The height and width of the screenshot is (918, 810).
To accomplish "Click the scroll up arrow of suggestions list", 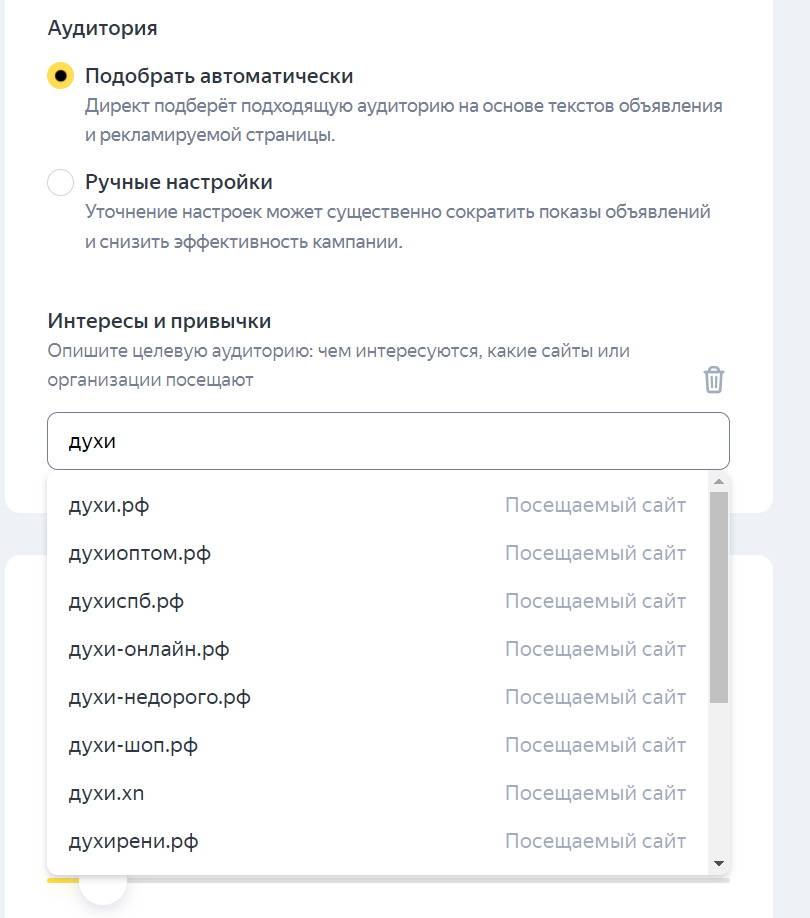I will tap(718, 482).
